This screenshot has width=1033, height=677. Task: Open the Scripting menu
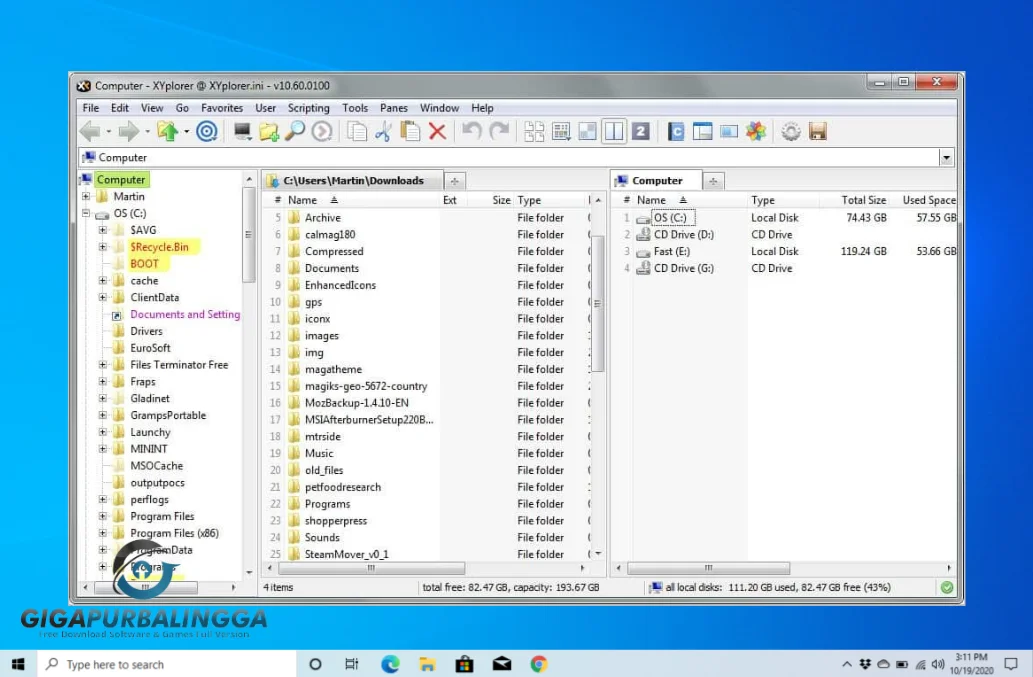308,107
